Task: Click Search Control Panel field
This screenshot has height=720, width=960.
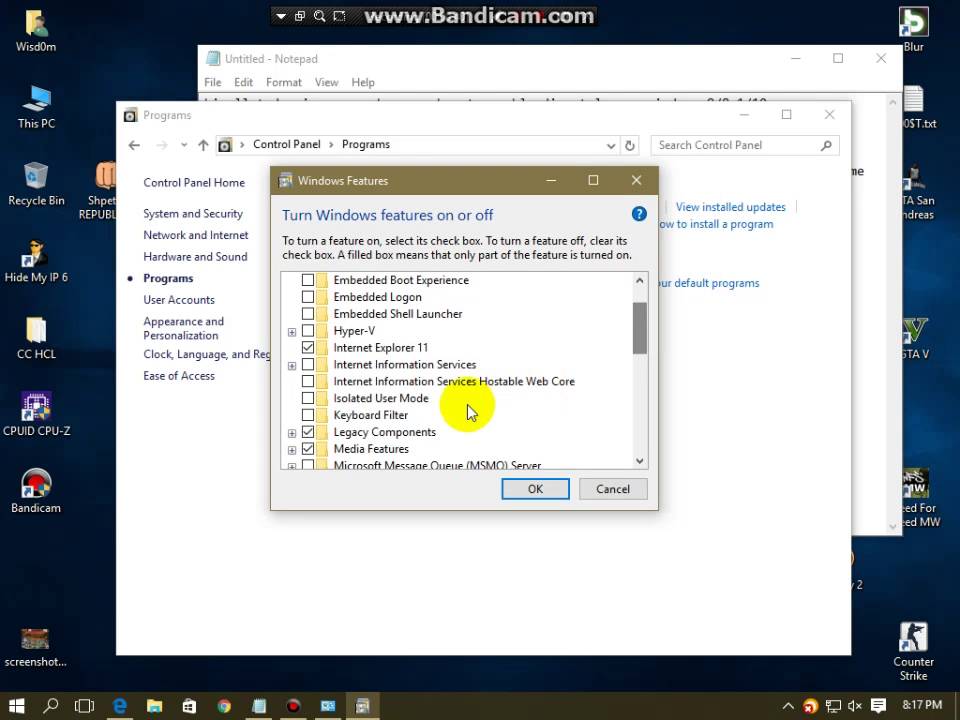Action: tap(744, 145)
